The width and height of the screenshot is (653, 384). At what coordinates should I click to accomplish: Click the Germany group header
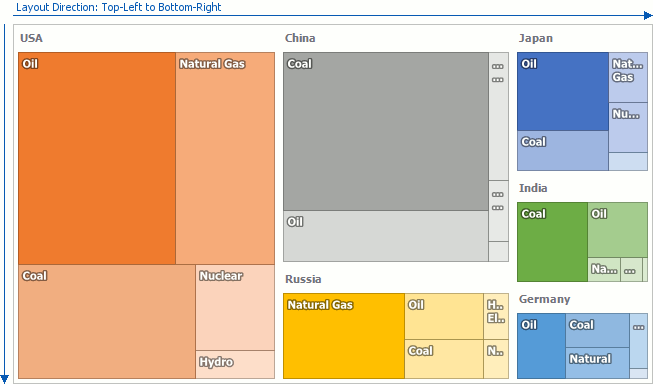pos(544,299)
